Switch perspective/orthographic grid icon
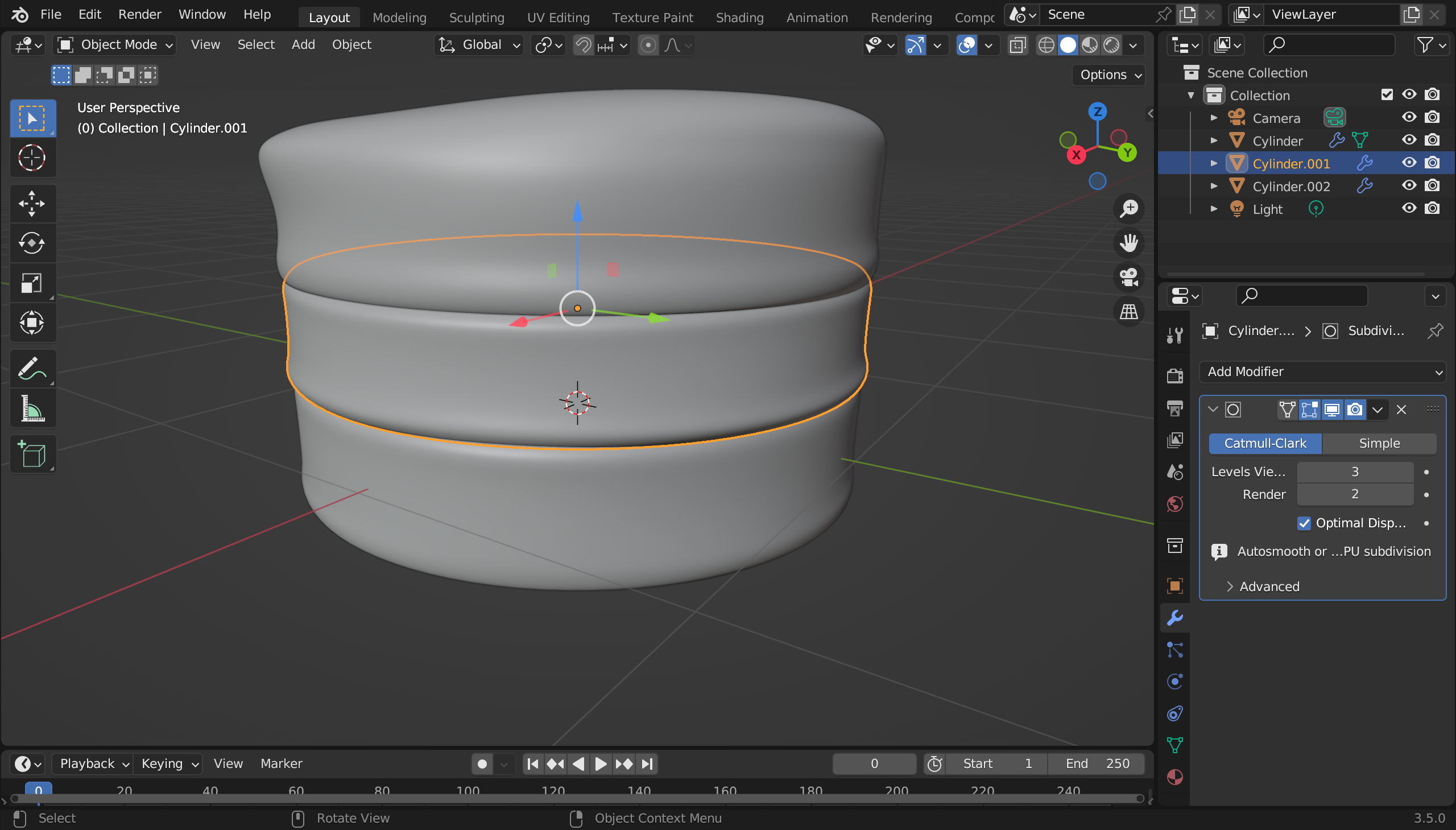 point(1128,311)
